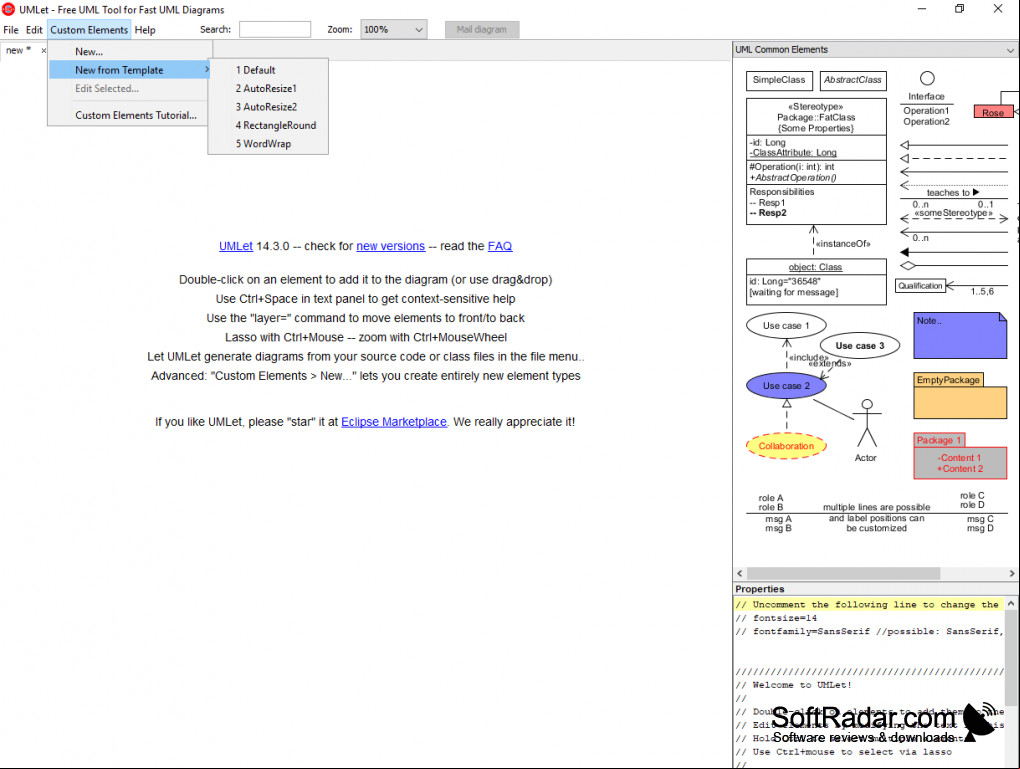Screen dimensions: 1020x769
Task: Choose the 2 AutoResize1 template
Action: (268, 88)
